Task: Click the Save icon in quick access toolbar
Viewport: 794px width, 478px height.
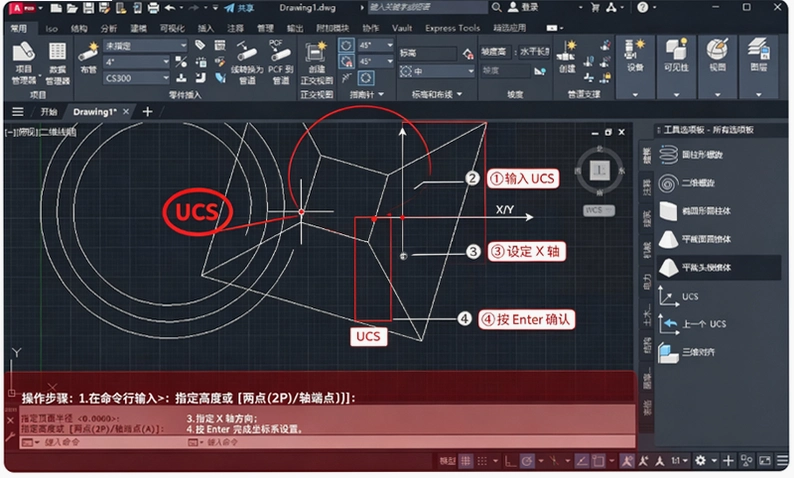Action: pos(88,8)
